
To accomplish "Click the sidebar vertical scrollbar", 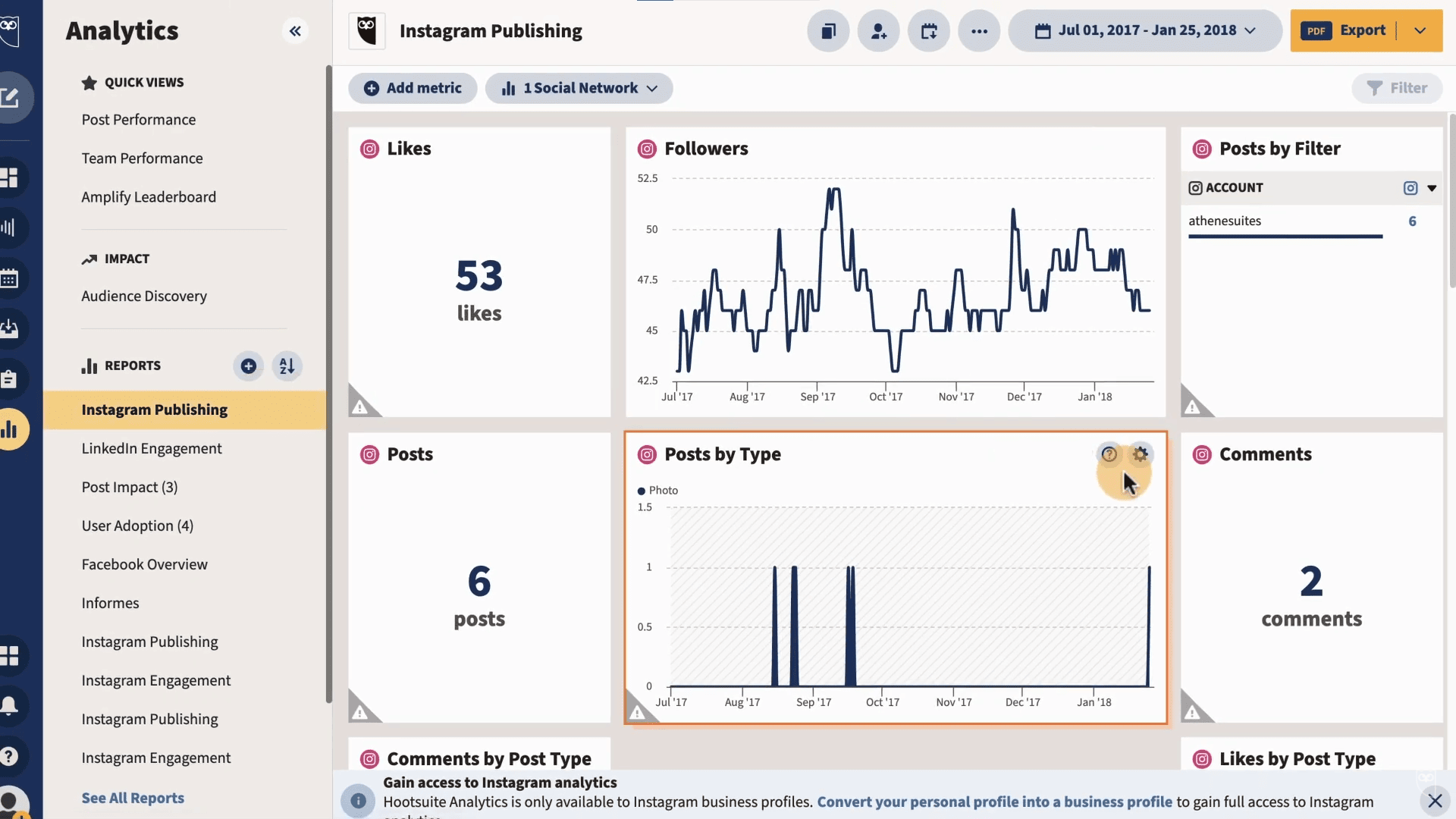I will (x=329, y=384).
